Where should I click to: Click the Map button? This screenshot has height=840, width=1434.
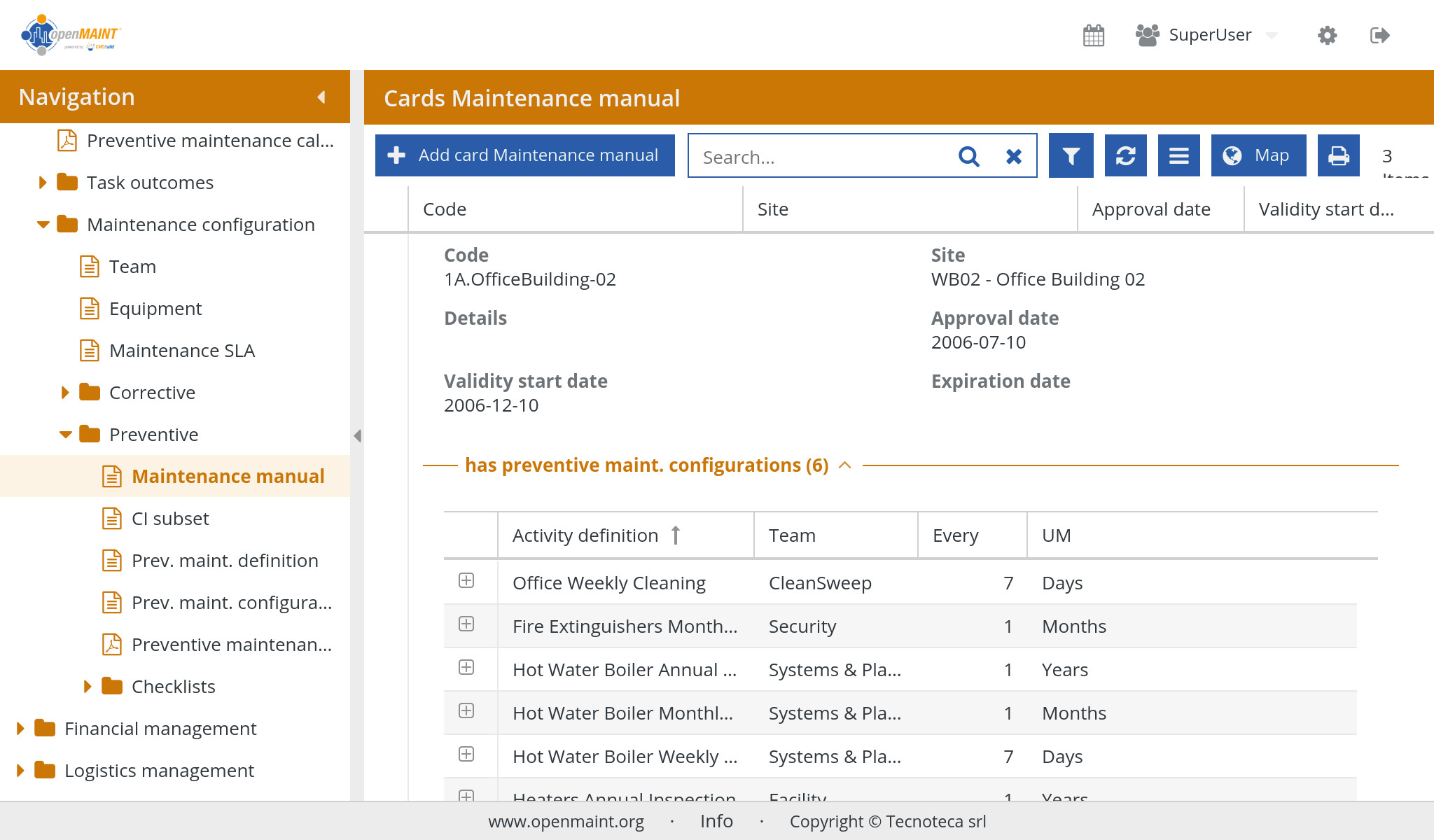coord(1258,155)
